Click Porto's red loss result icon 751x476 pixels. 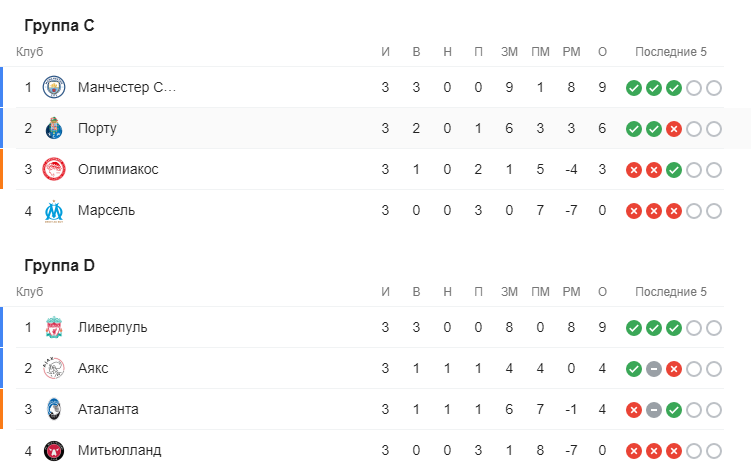click(x=674, y=129)
